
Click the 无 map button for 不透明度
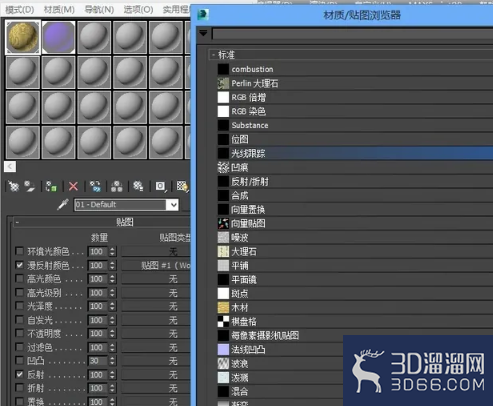156,334
